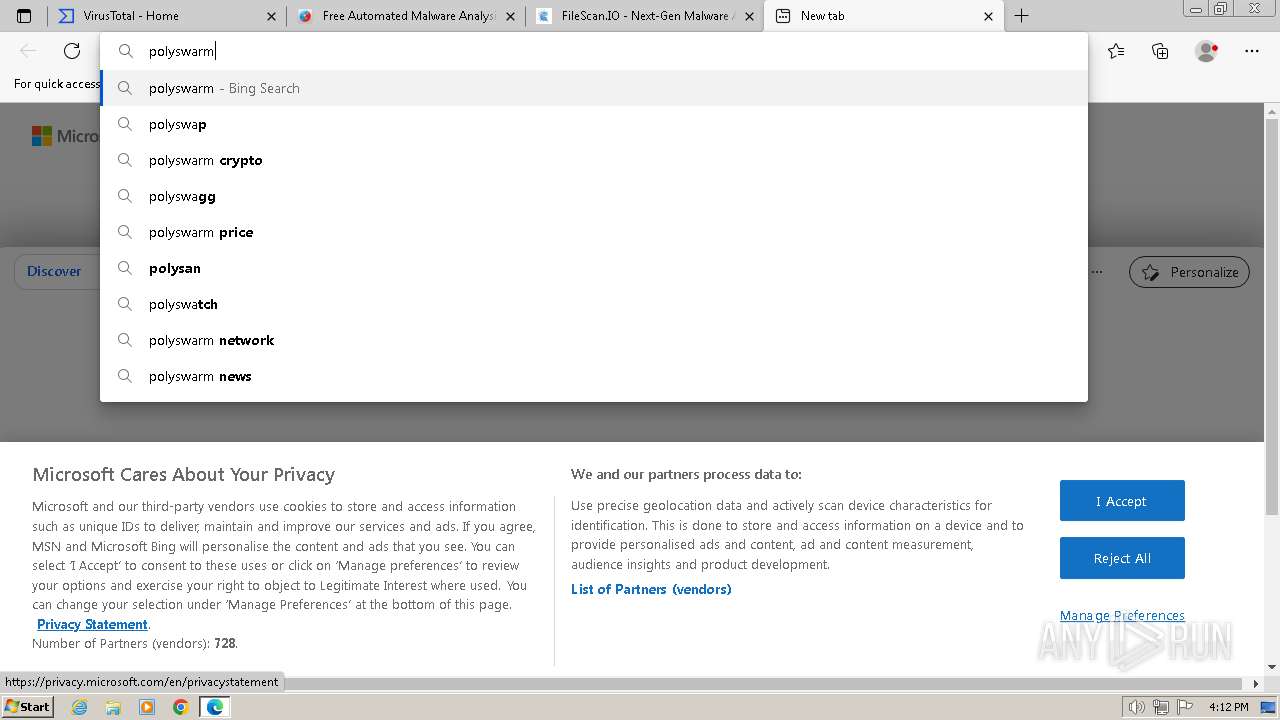Screen dimensions: 1280x720
Task: Select the 'polysan' suggestion
Action: click(594, 268)
